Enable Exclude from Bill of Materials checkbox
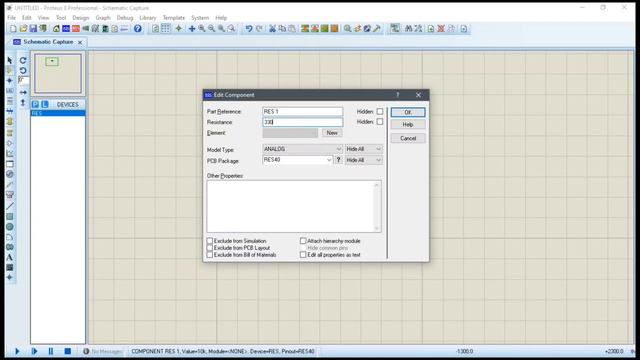Viewport: 640px width, 360px height. tap(210, 255)
